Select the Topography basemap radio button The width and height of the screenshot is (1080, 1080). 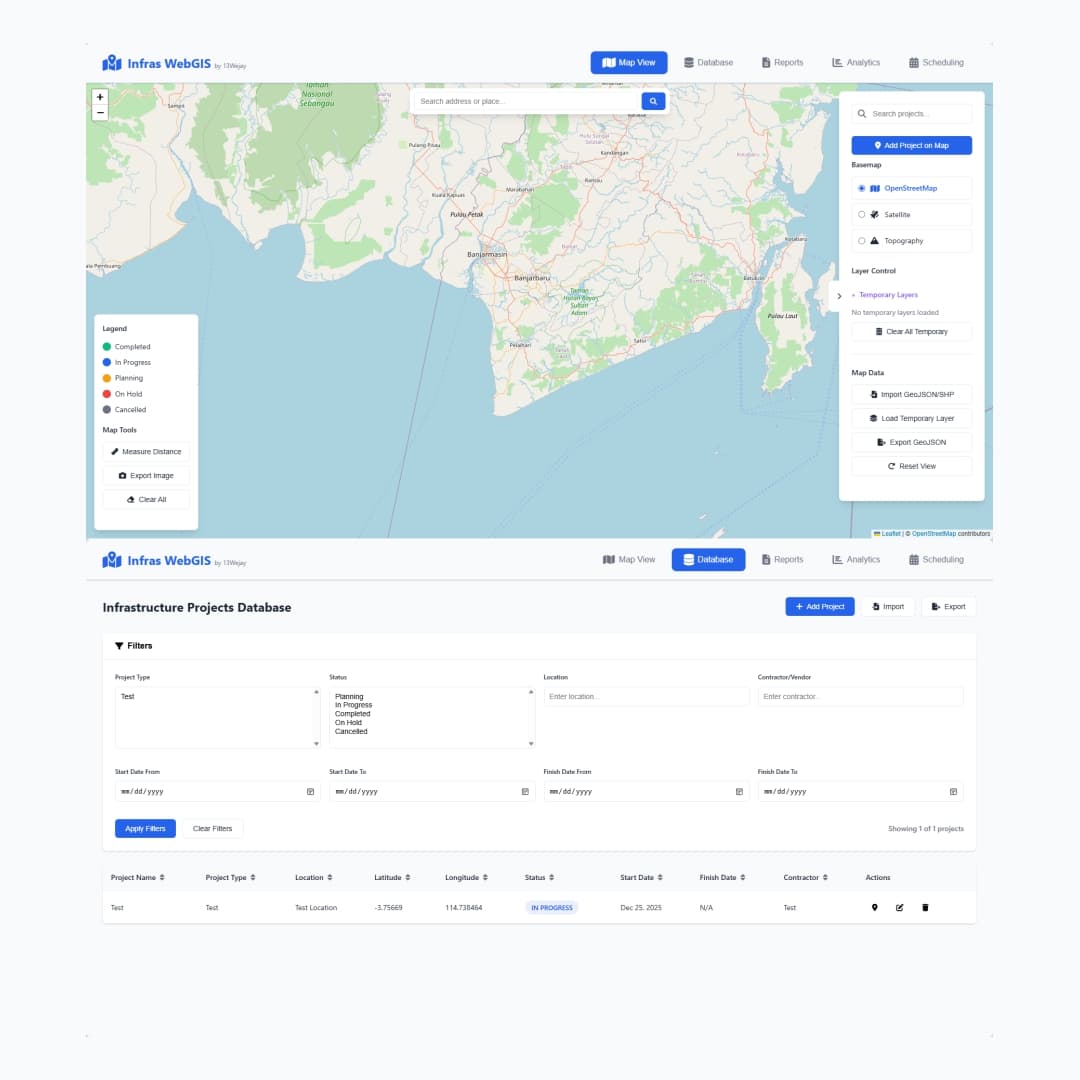[x=862, y=240]
